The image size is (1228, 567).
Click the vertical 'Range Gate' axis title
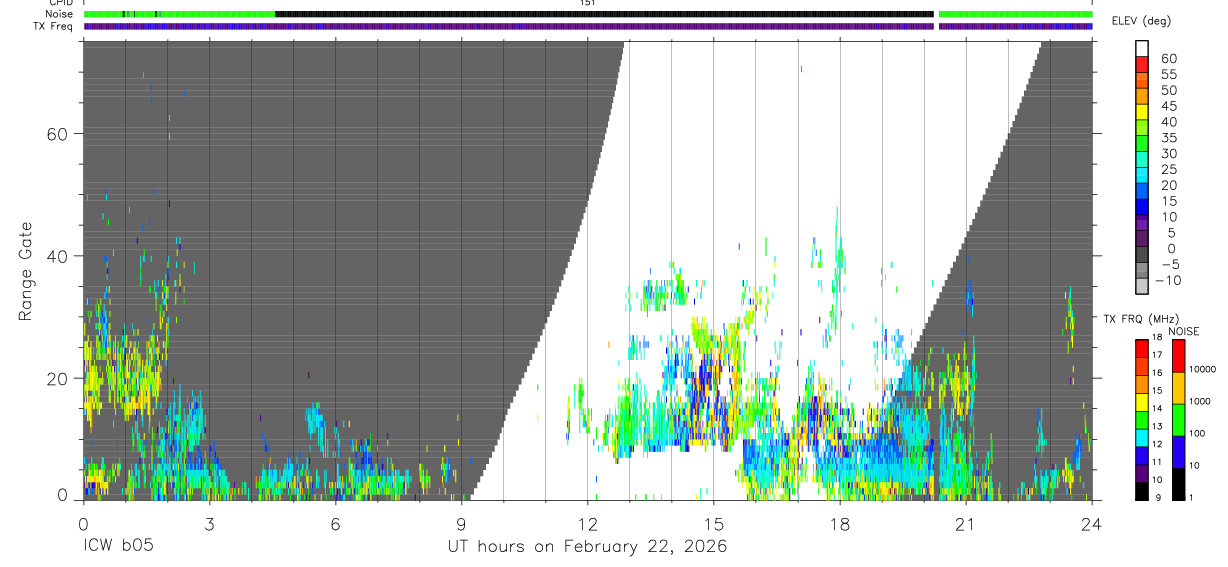tap(27, 271)
